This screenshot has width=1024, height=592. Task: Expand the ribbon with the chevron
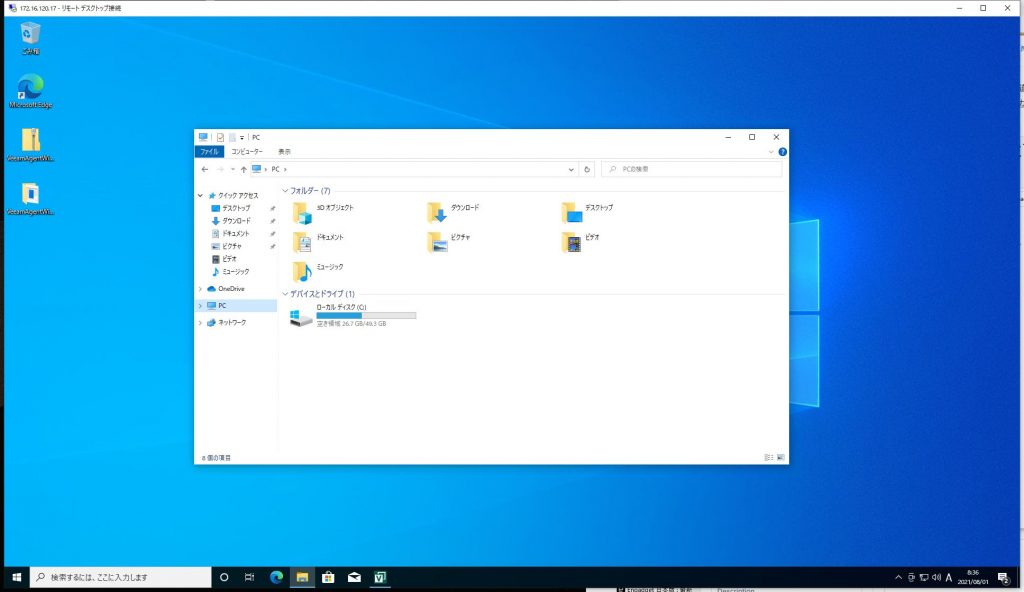point(771,152)
